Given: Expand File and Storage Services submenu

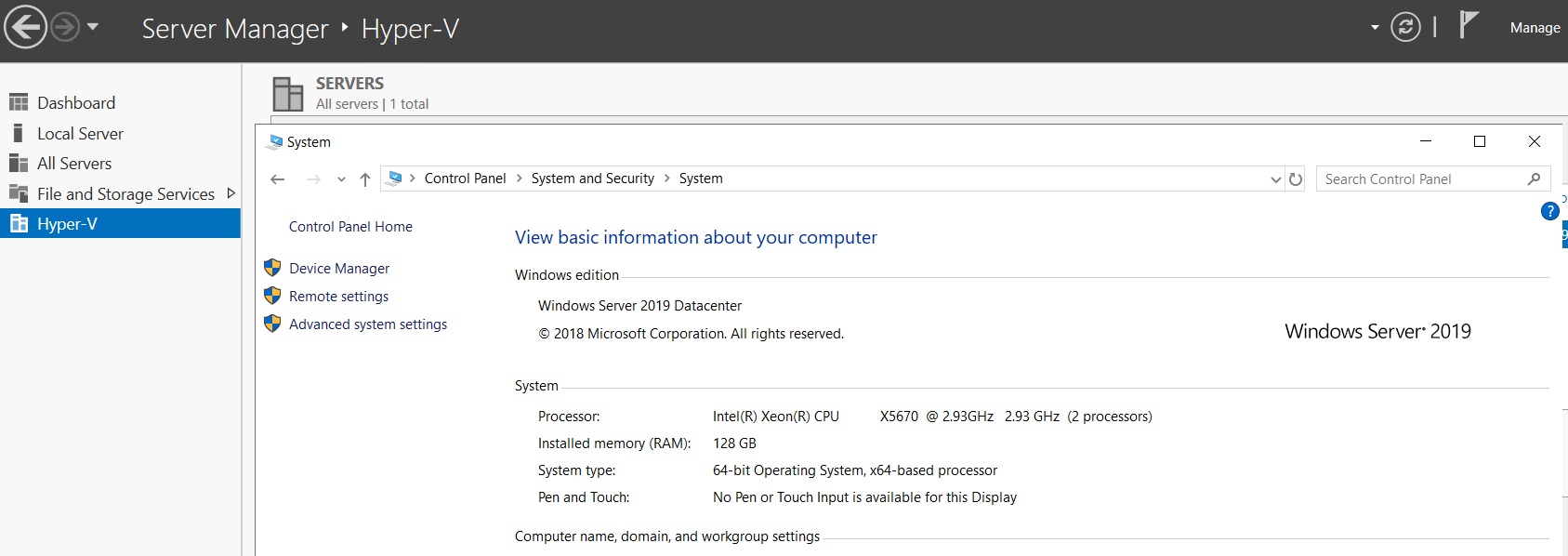Looking at the screenshot, I should pos(231,193).
